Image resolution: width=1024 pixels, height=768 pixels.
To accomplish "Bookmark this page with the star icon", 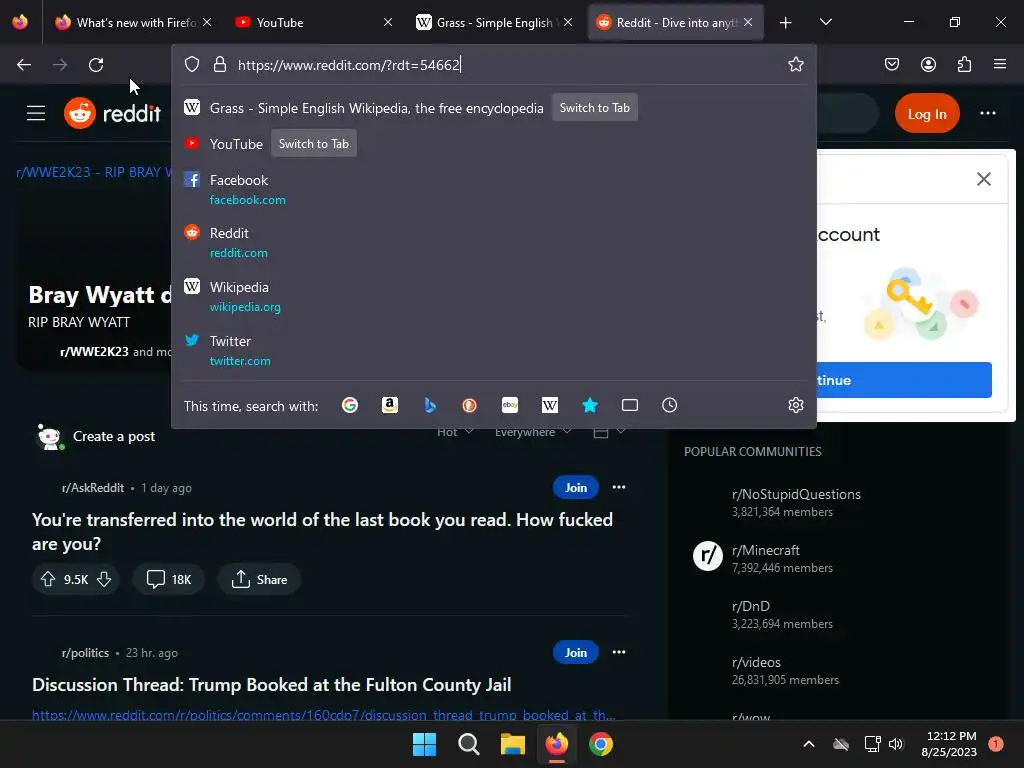I will [795, 64].
